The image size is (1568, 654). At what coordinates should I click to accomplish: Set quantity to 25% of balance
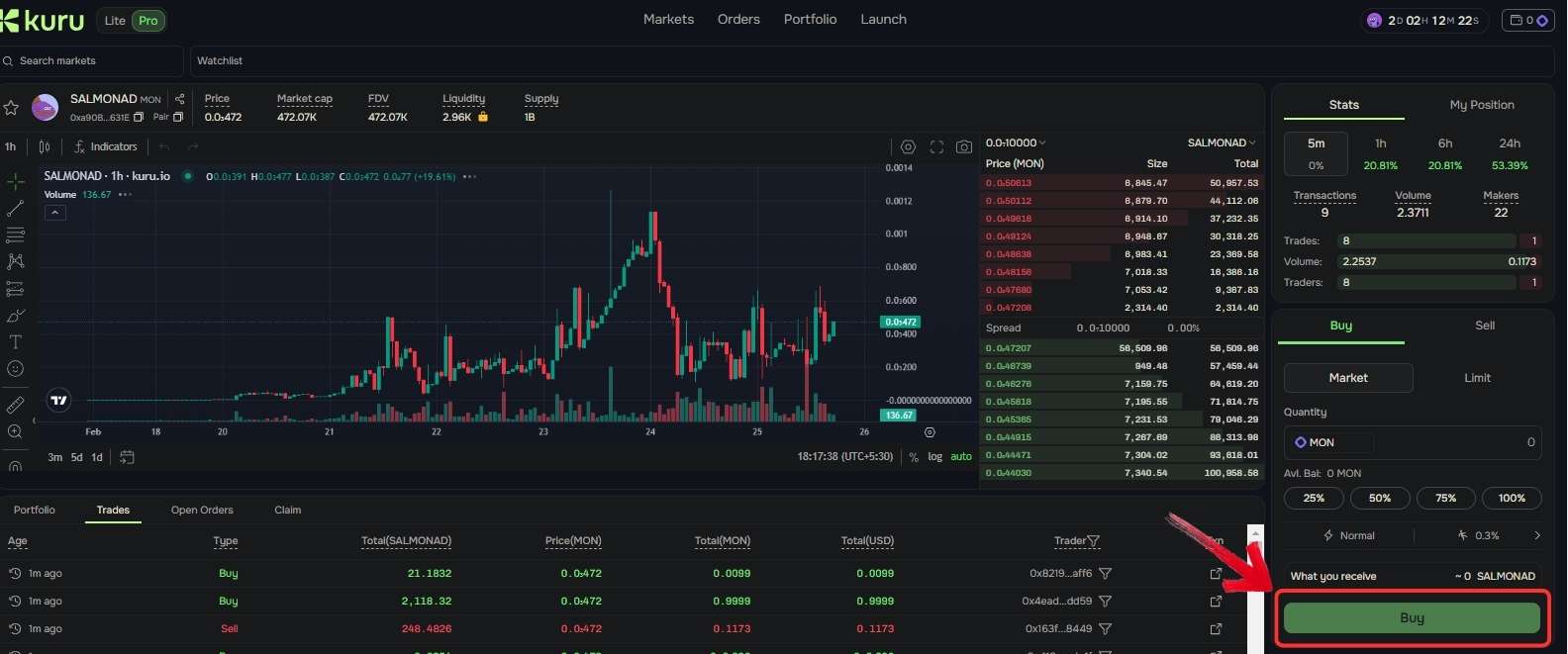pos(1314,499)
